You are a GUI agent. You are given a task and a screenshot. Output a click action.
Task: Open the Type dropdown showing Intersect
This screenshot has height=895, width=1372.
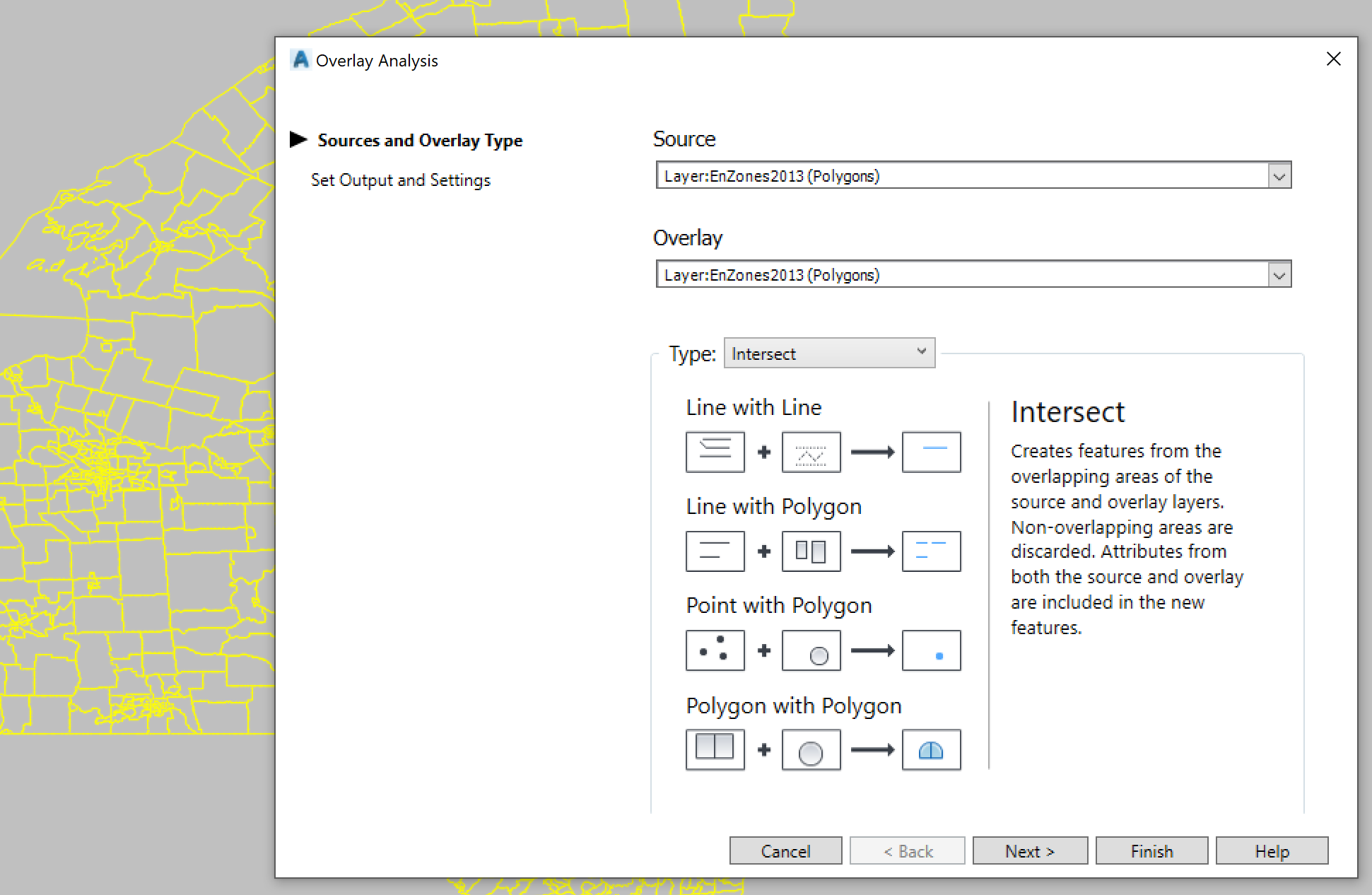(920, 353)
